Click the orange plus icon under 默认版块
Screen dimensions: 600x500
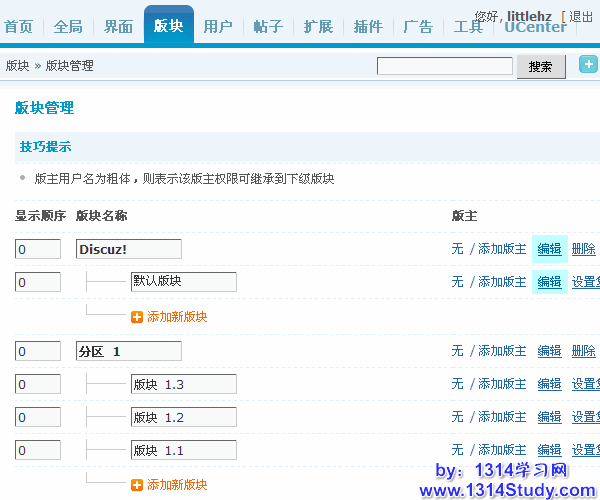(137, 316)
